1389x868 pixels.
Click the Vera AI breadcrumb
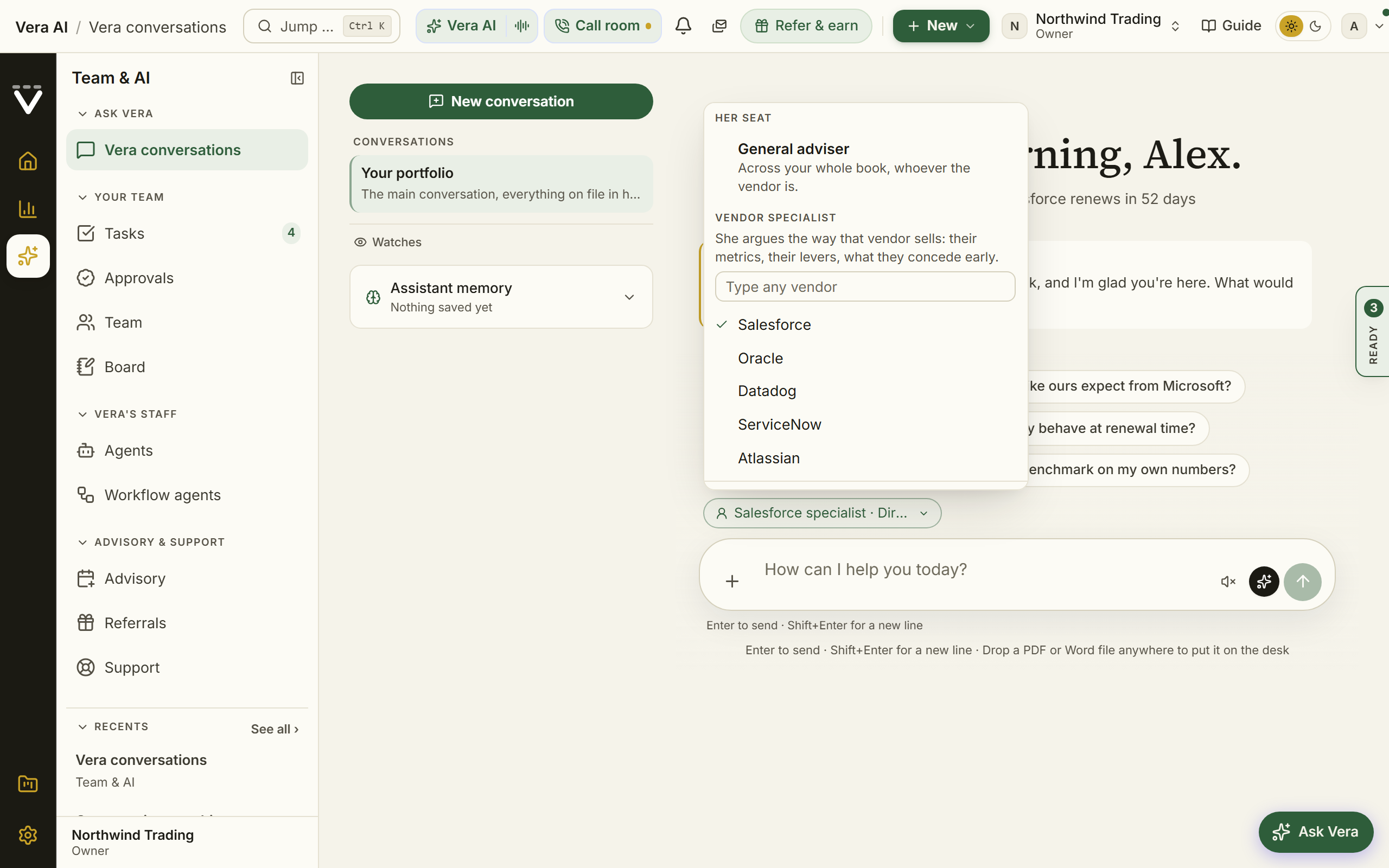click(41, 27)
